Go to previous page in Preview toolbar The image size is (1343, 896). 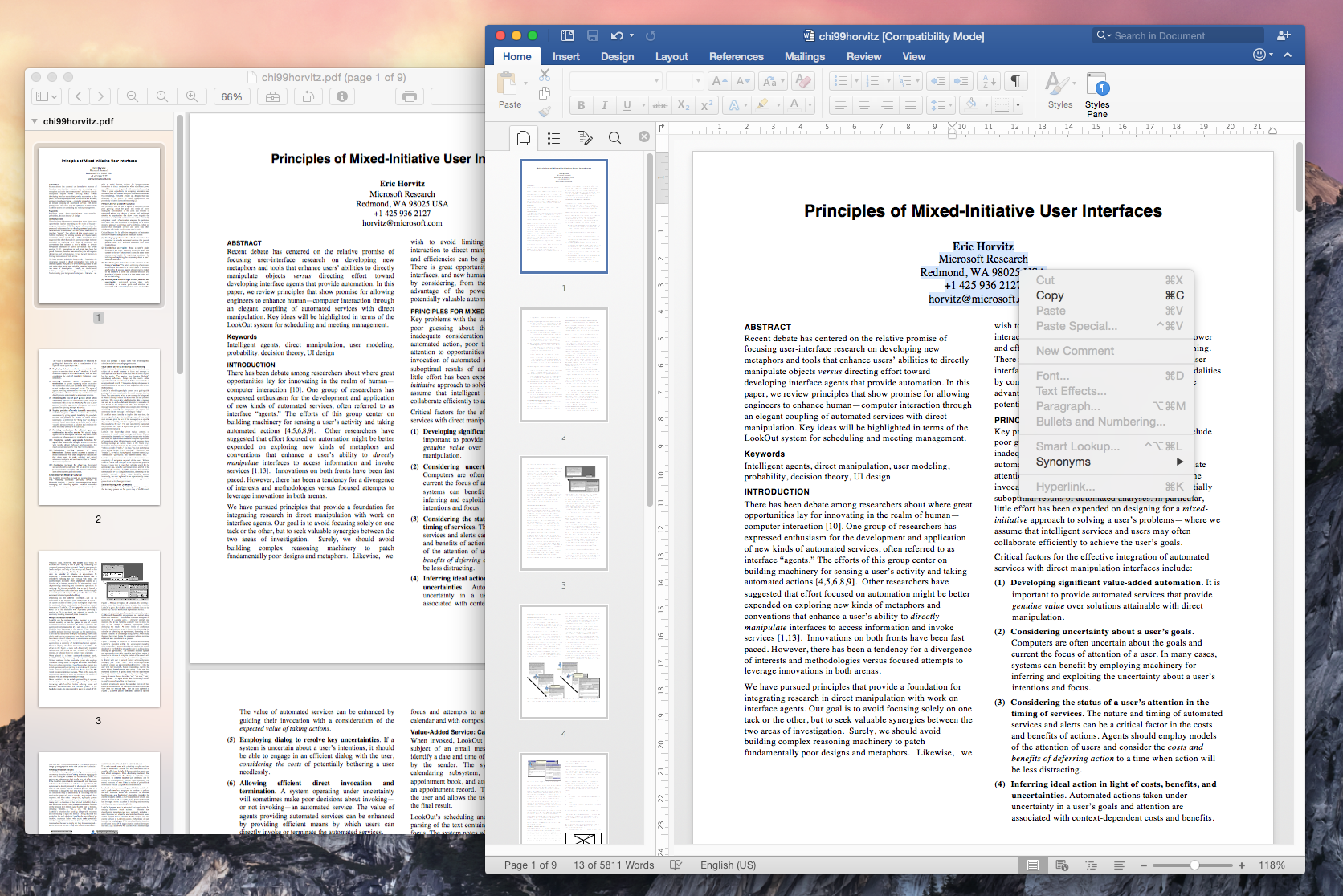[78, 96]
